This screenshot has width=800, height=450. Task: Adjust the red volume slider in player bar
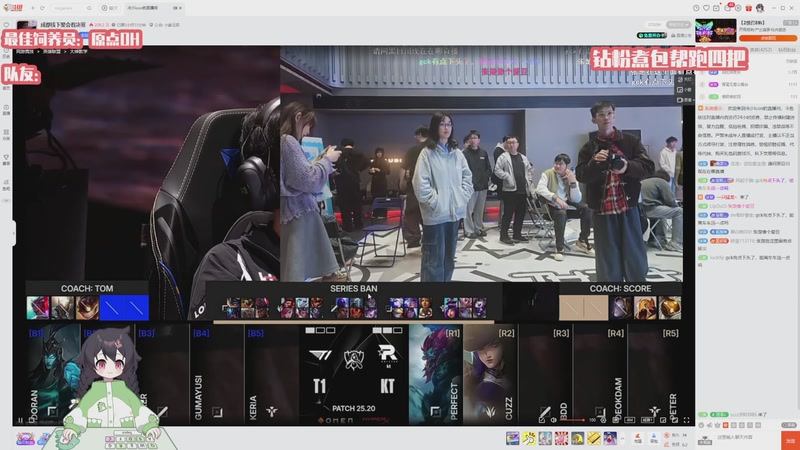click(x=572, y=420)
